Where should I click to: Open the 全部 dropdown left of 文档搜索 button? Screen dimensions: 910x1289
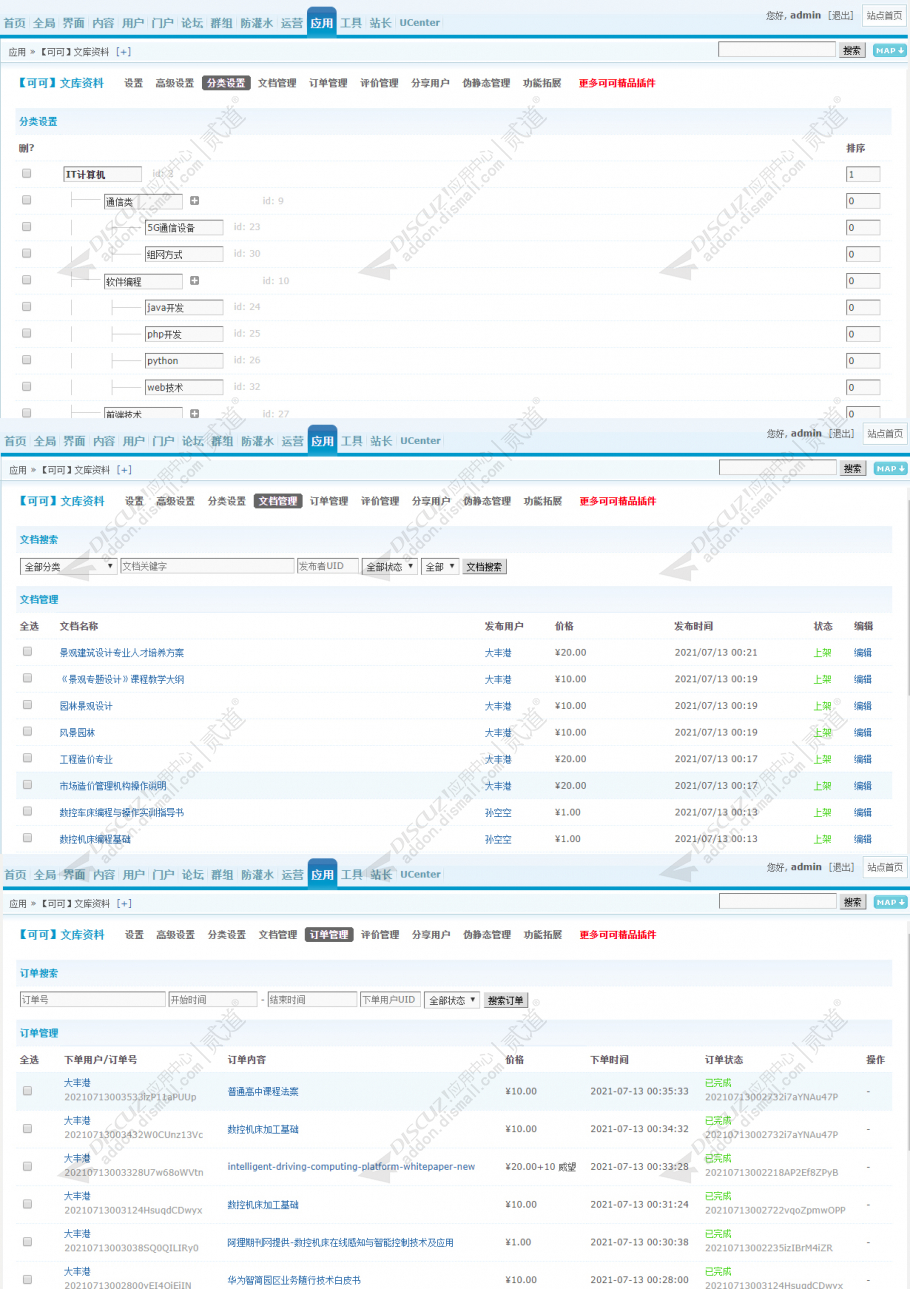tap(440, 566)
